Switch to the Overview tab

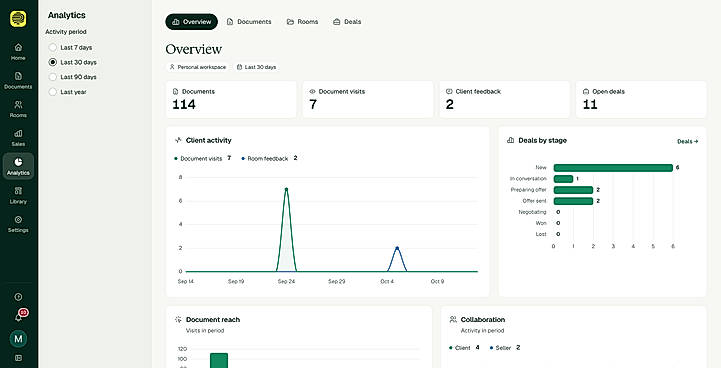click(191, 22)
